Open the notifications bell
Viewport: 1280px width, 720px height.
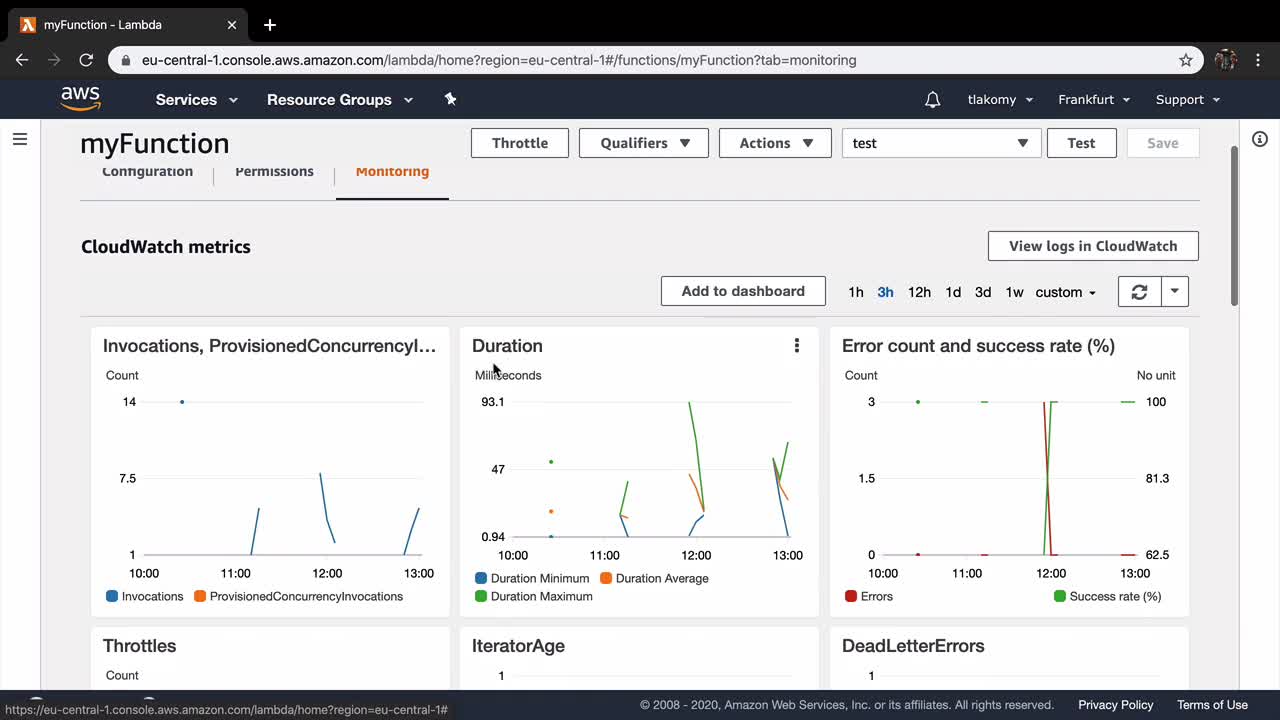(x=932, y=99)
